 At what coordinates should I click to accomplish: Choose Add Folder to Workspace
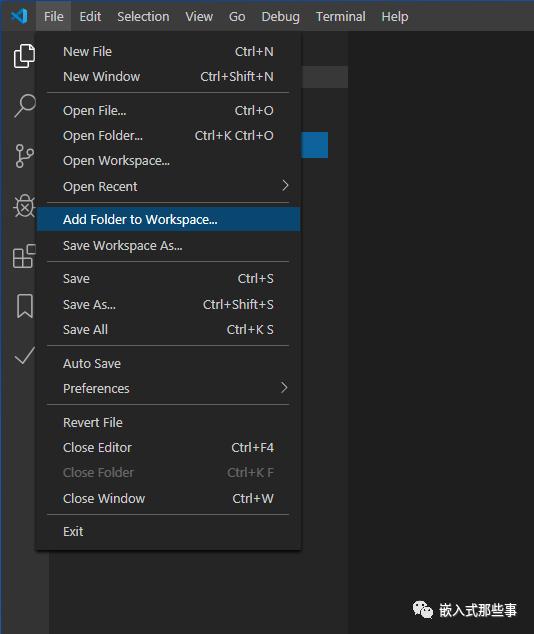[x=168, y=219]
